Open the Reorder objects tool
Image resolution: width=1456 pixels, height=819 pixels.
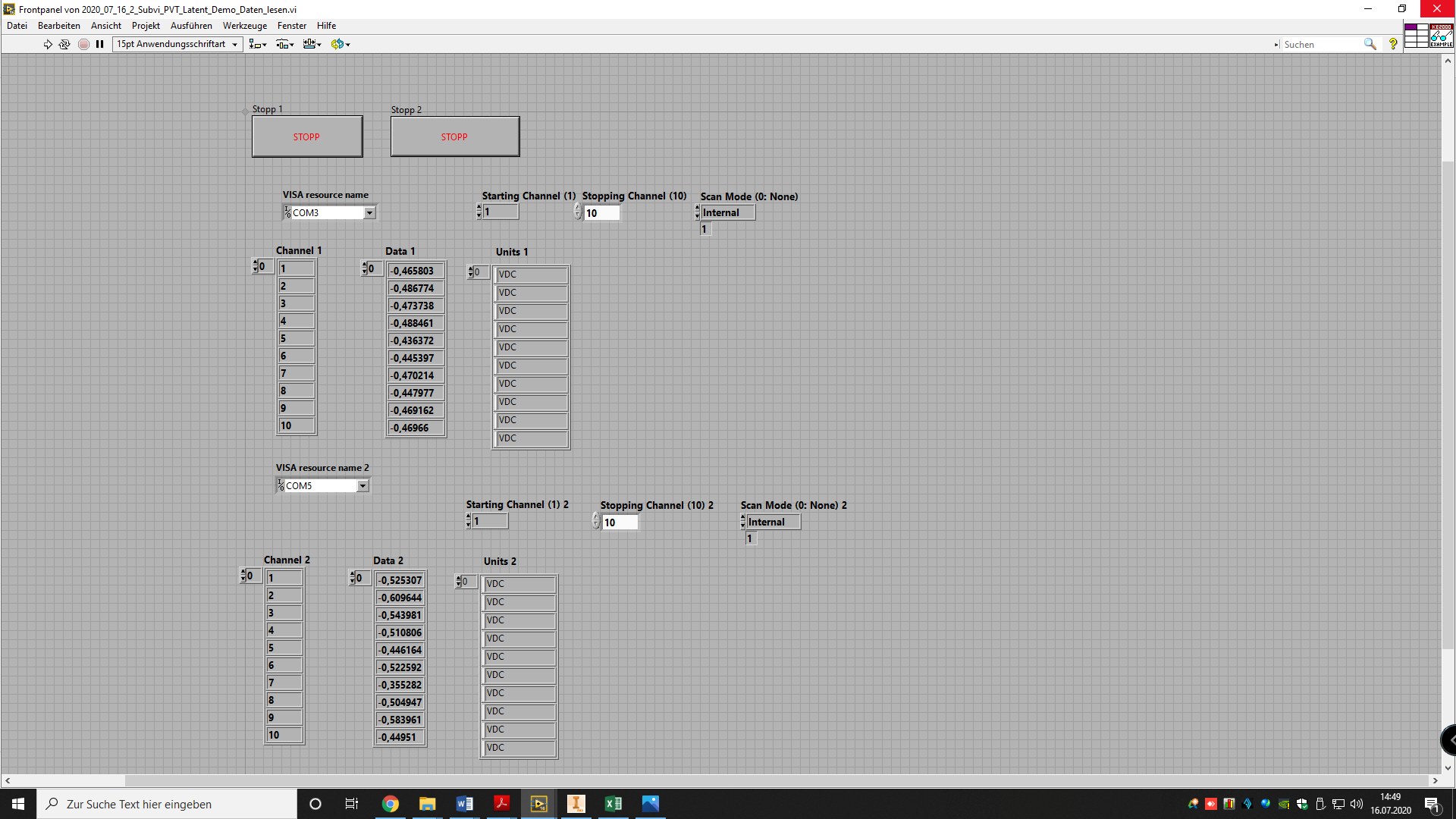[x=340, y=45]
